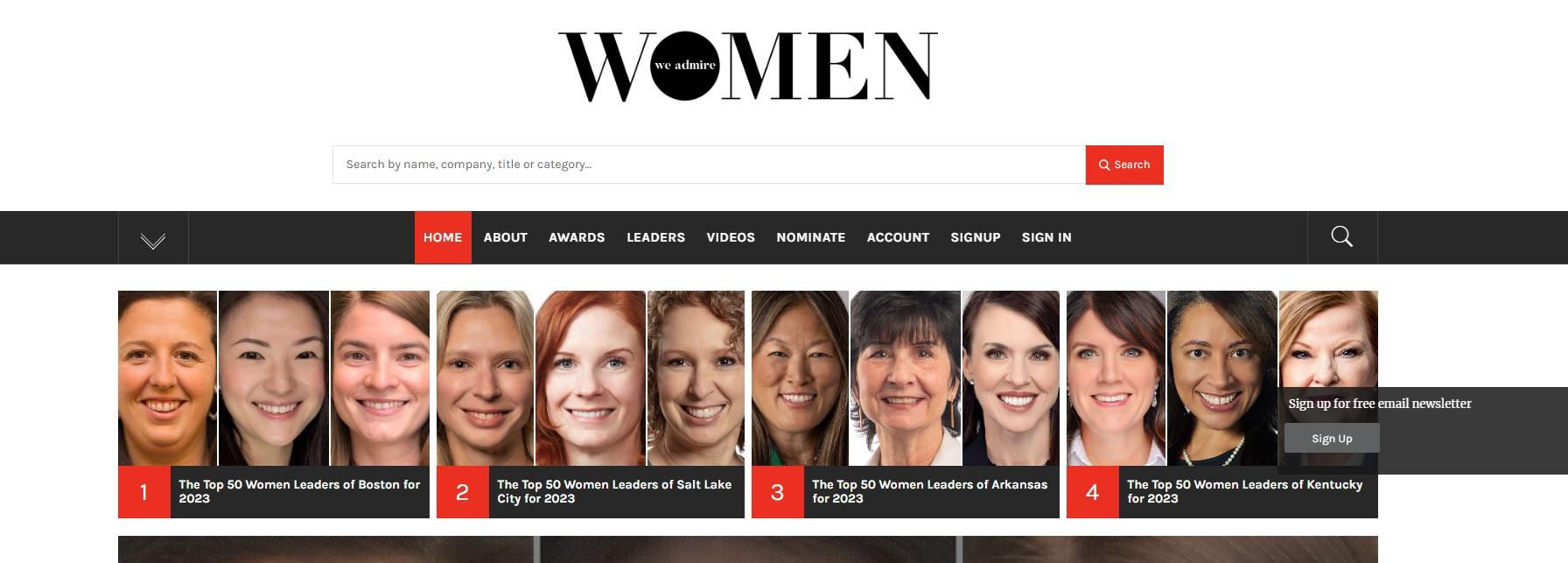Expand the chevron dropdown in the navbar

[x=153, y=238]
